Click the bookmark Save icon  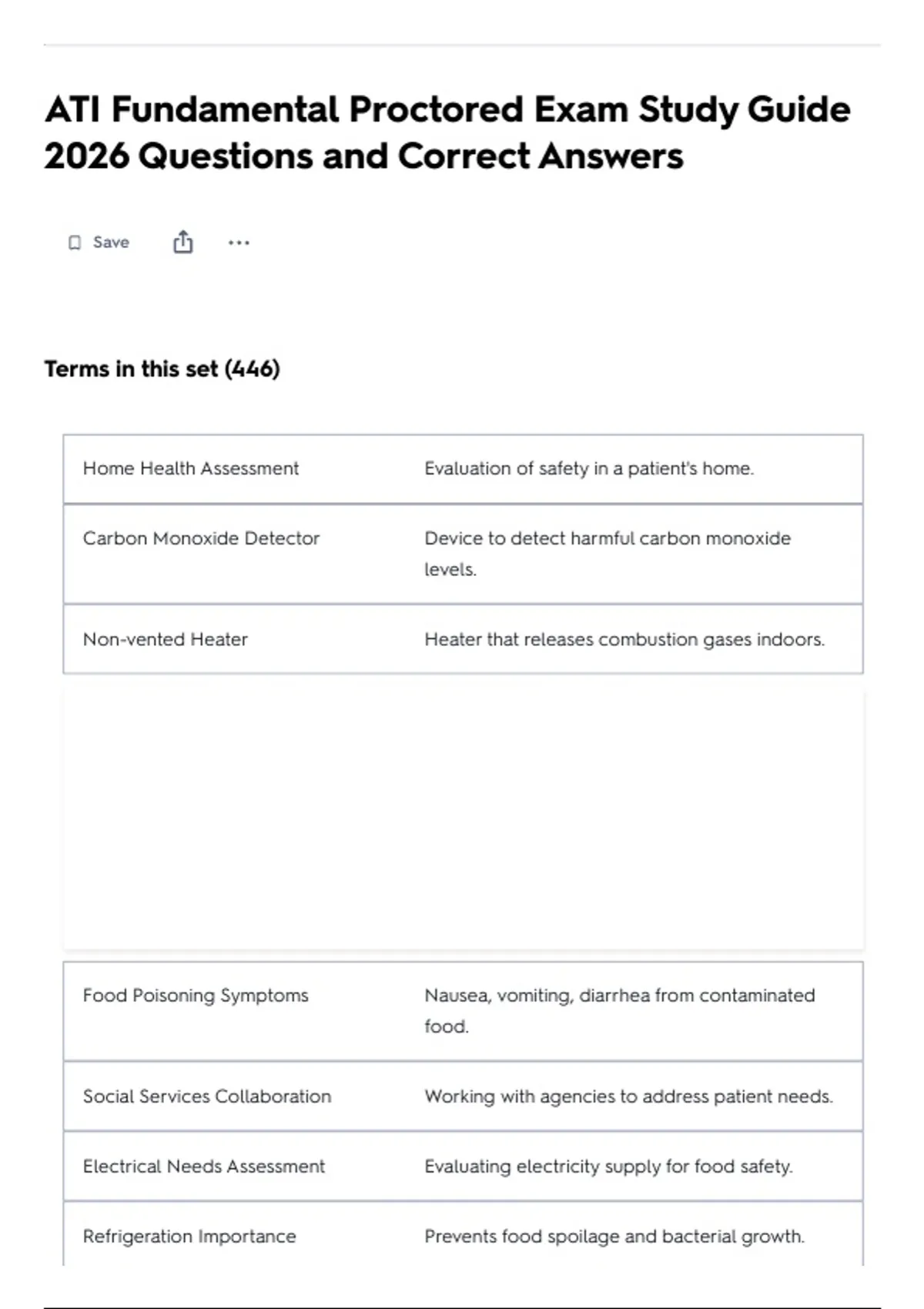click(75, 243)
